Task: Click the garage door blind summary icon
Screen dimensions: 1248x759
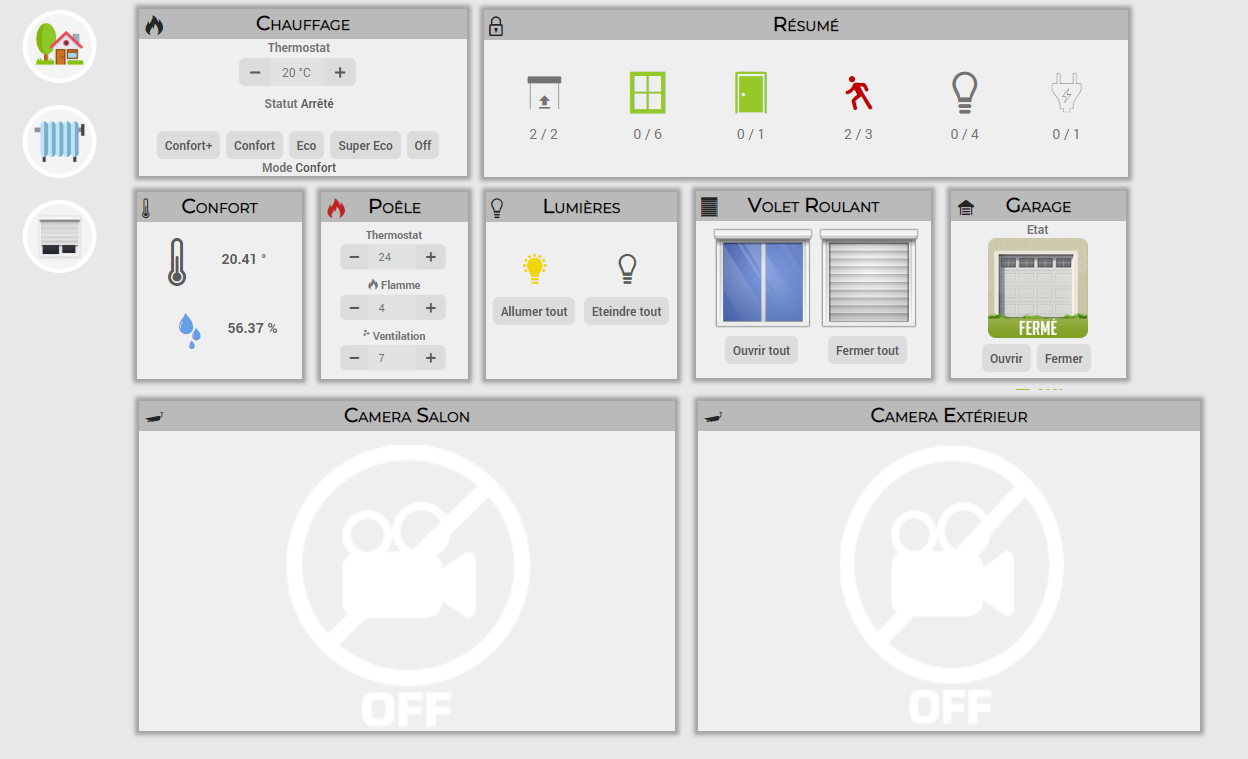Action: pos(544,93)
